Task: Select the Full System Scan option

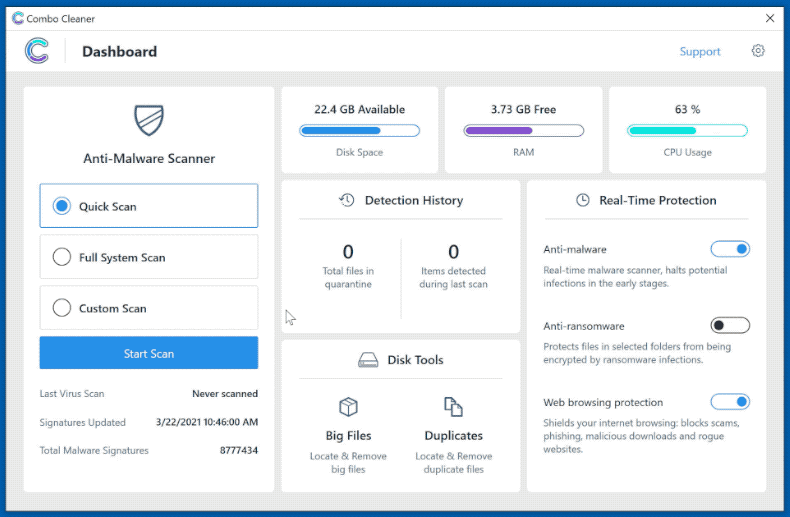Action: click(x=149, y=257)
